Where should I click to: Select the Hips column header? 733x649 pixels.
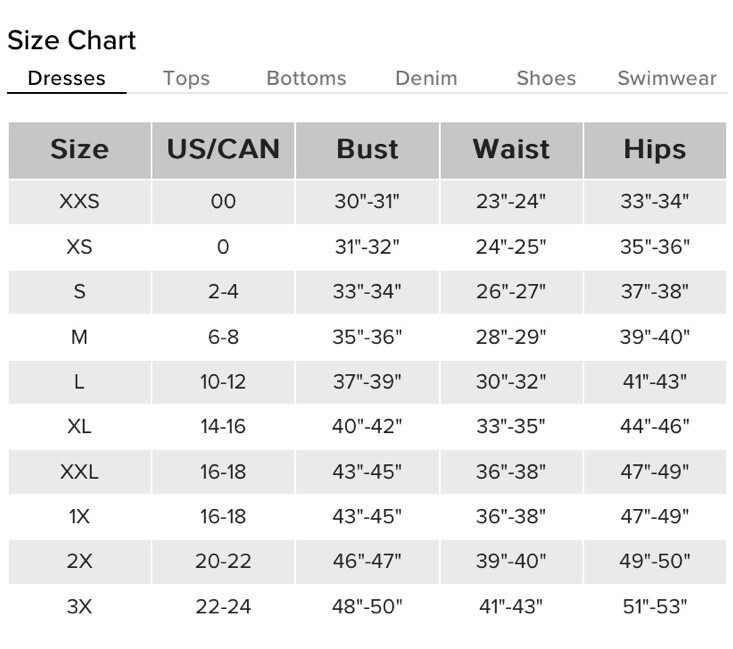pyautogui.click(x=655, y=150)
